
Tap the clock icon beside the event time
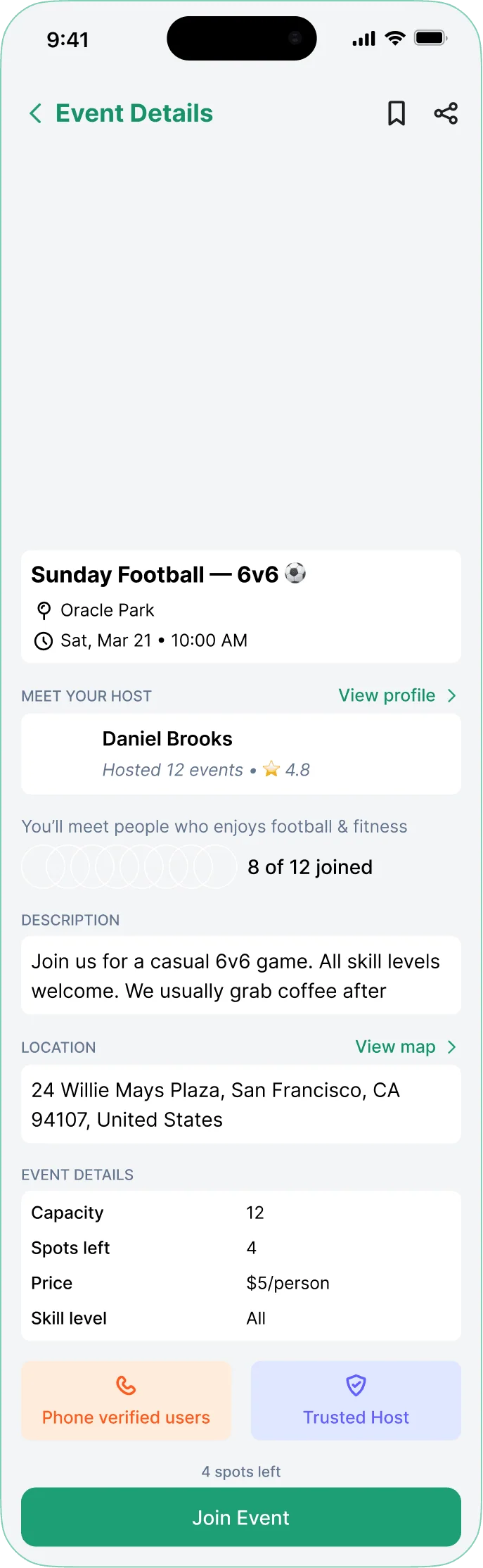click(44, 641)
